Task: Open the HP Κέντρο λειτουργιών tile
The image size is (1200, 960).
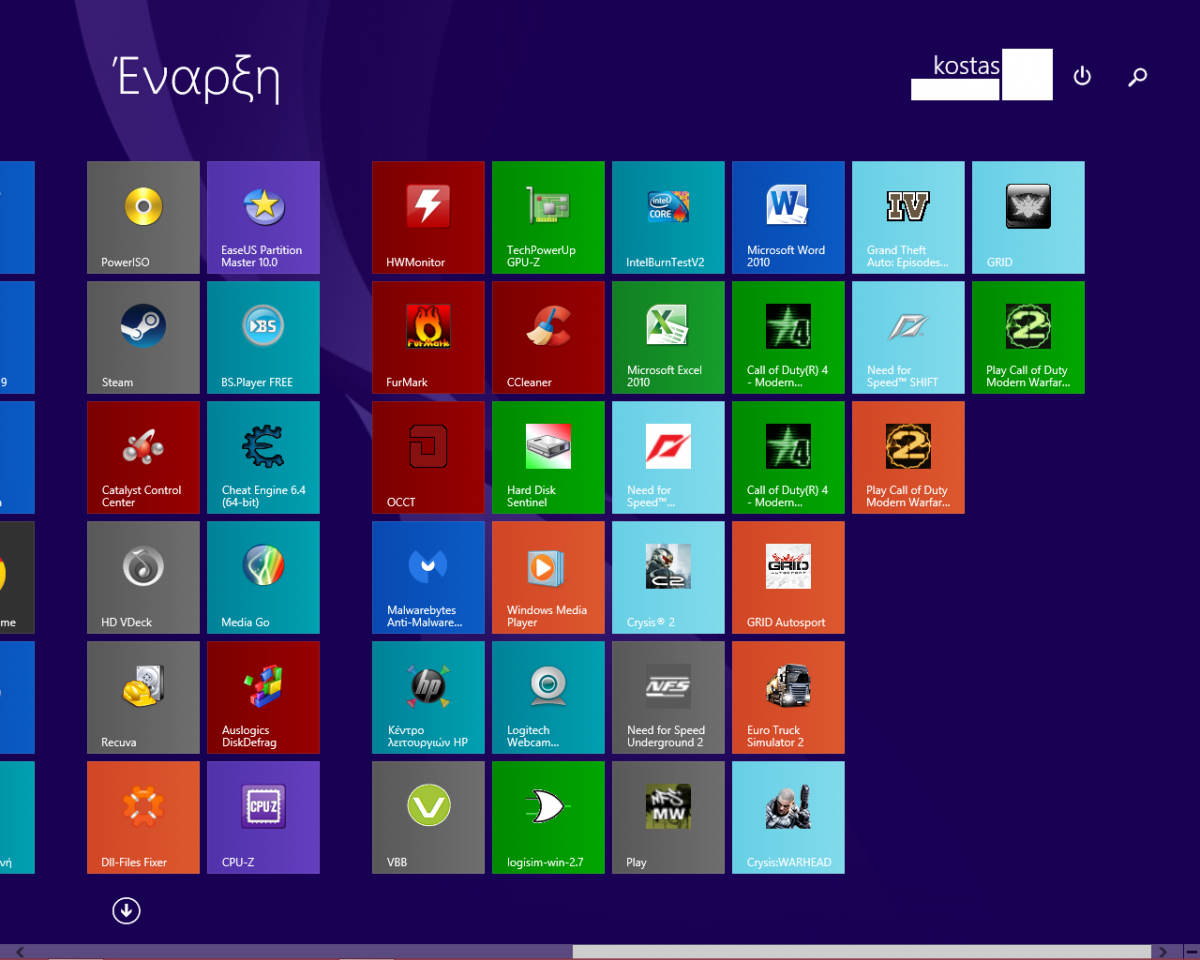Action: pyautogui.click(x=428, y=697)
